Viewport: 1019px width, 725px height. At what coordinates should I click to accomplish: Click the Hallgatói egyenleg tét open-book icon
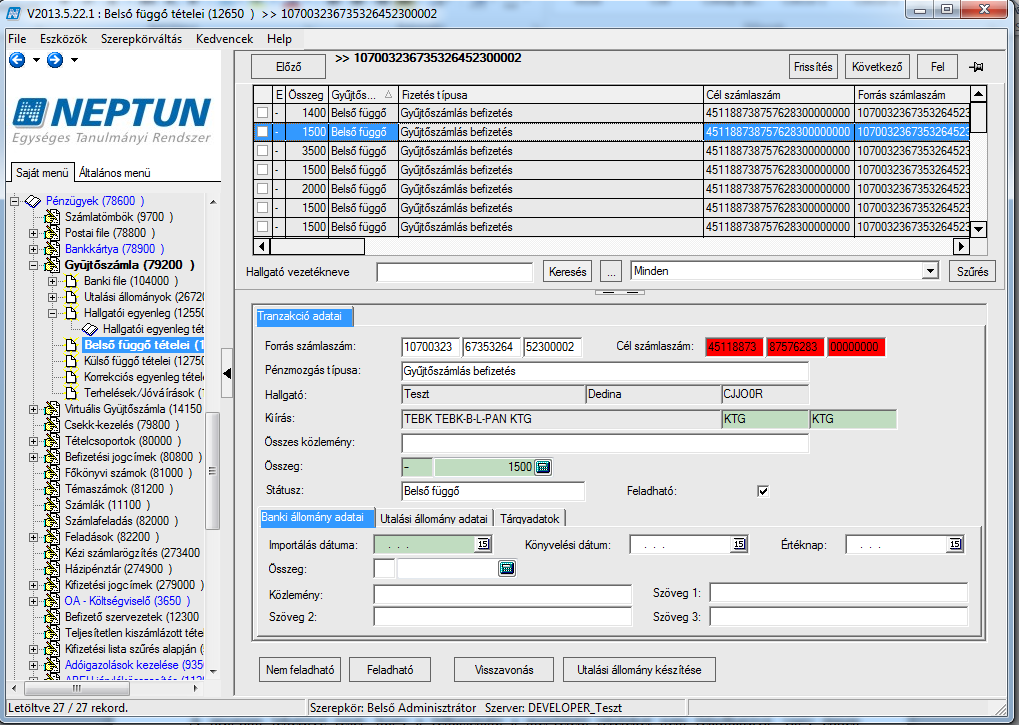tap(90, 329)
